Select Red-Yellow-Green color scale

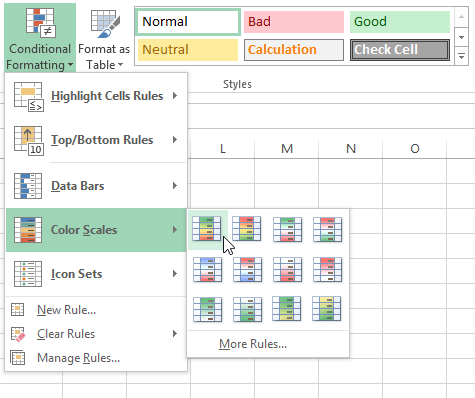tap(247, 229)
